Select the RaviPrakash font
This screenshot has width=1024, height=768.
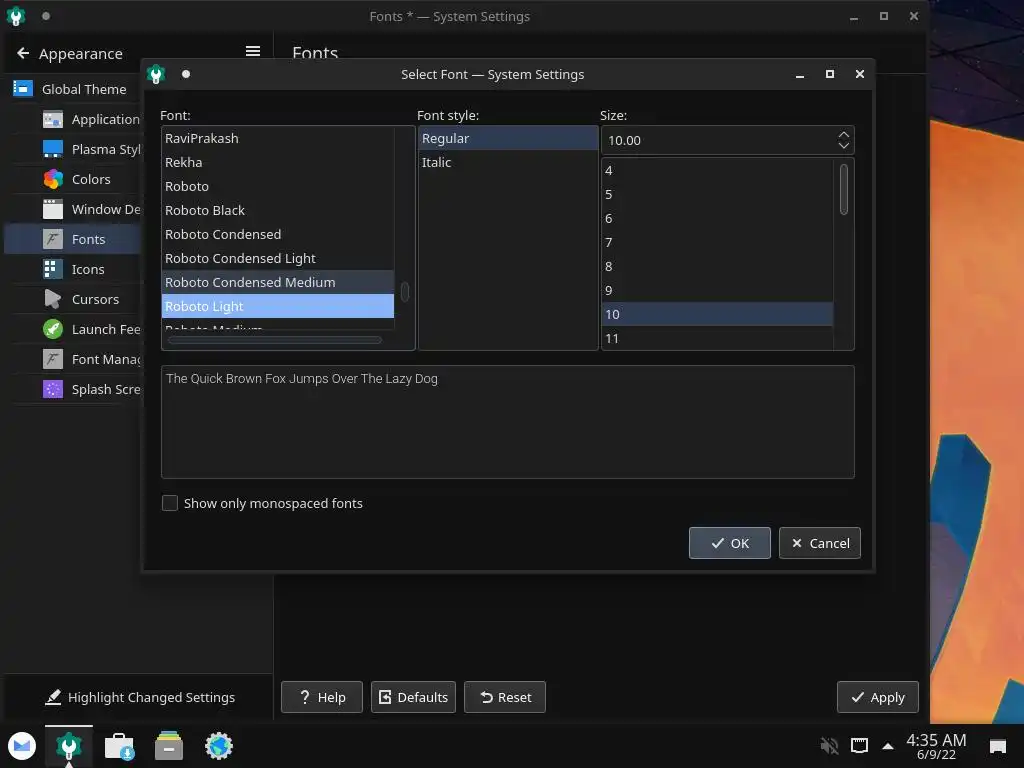pos(278,138)
